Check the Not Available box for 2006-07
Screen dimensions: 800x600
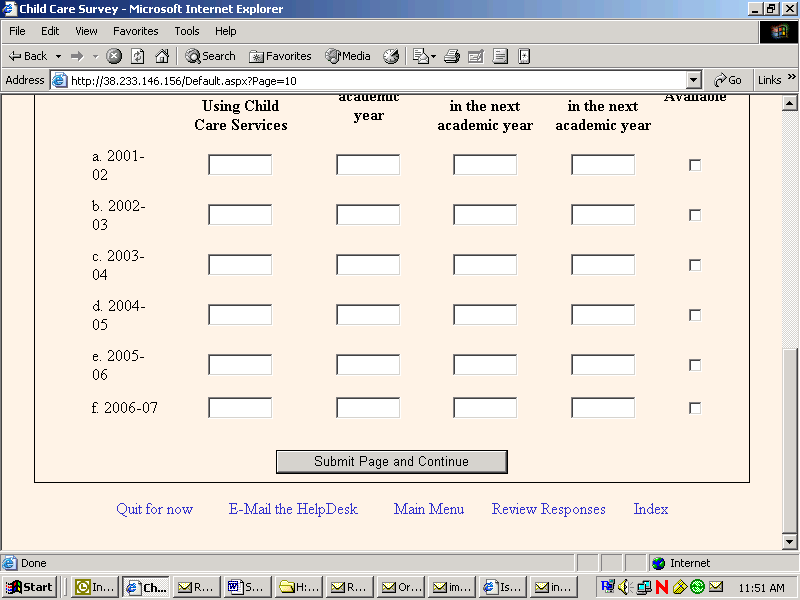coord(695,408)
